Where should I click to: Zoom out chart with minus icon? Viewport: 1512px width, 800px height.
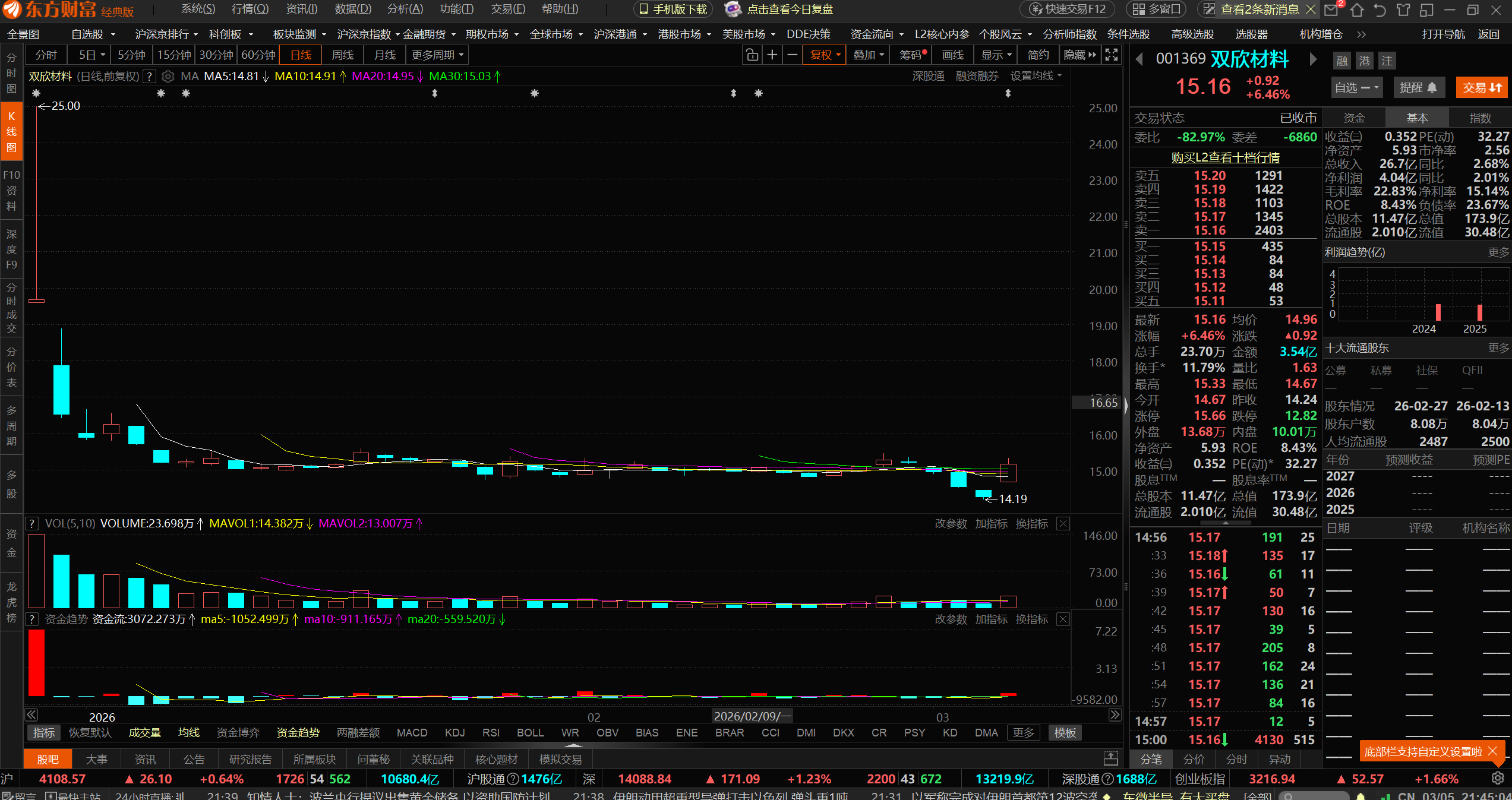(793, 55)
